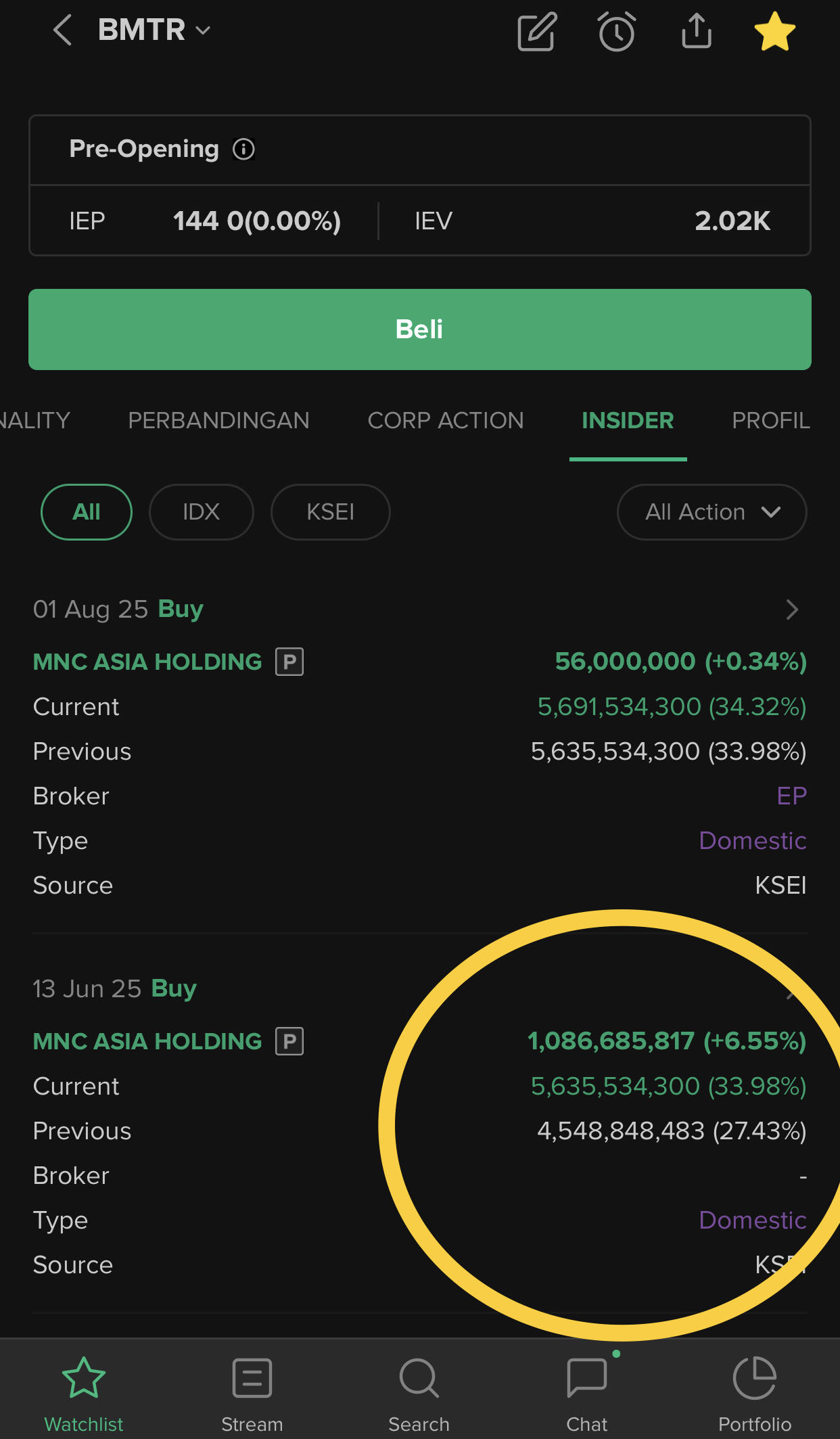This screenshot has width=840, height=1439.
Task: Open the Watchlist star icon
Action: (x=84, y=1379)
